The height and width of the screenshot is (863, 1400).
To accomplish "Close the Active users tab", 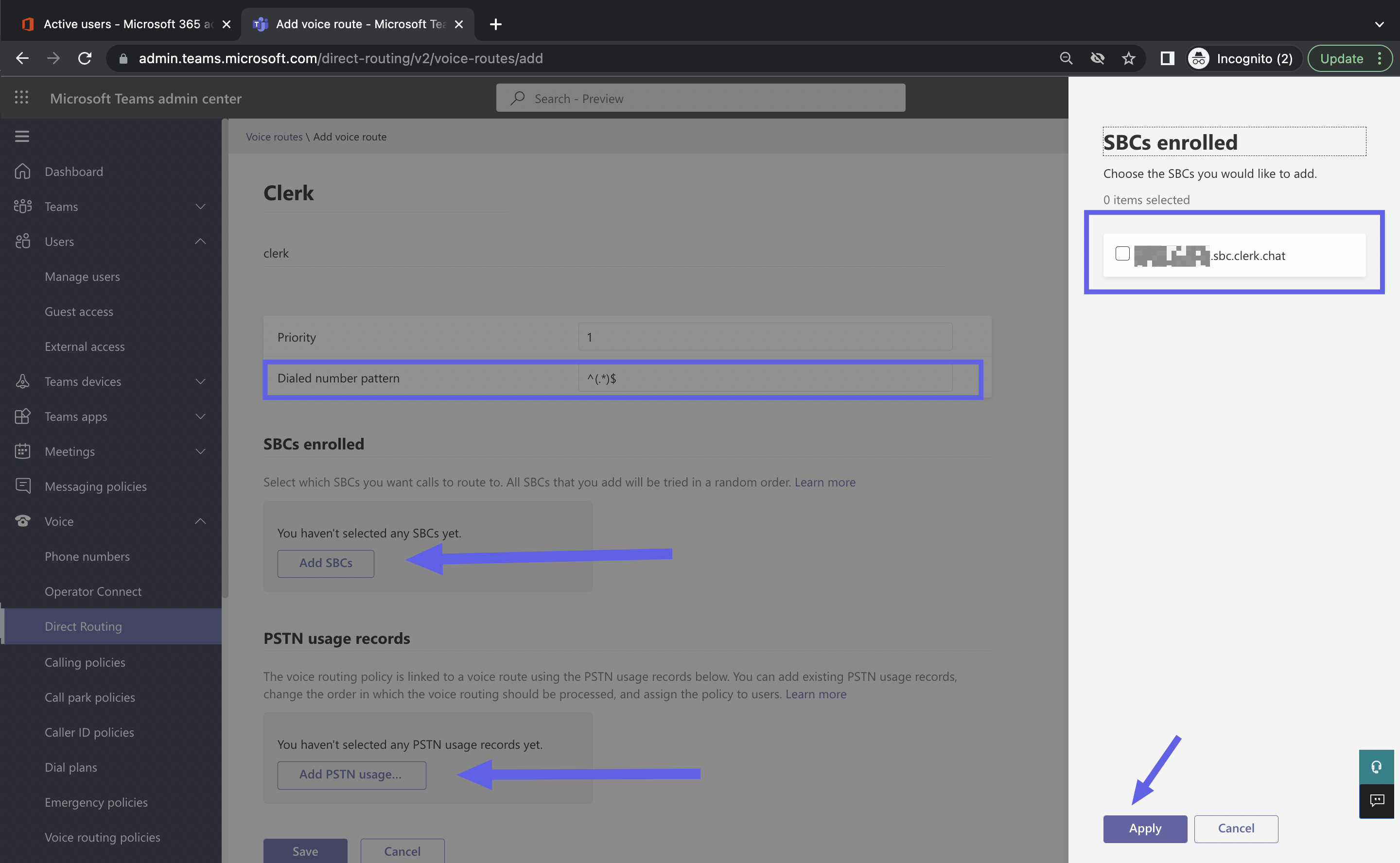I will click(226, 24).
